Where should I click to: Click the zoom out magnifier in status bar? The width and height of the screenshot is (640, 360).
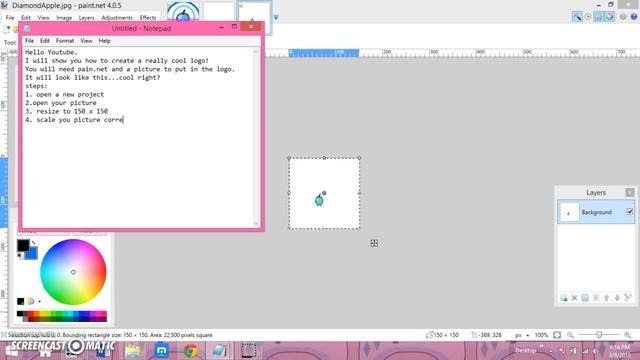pos(571,335)
